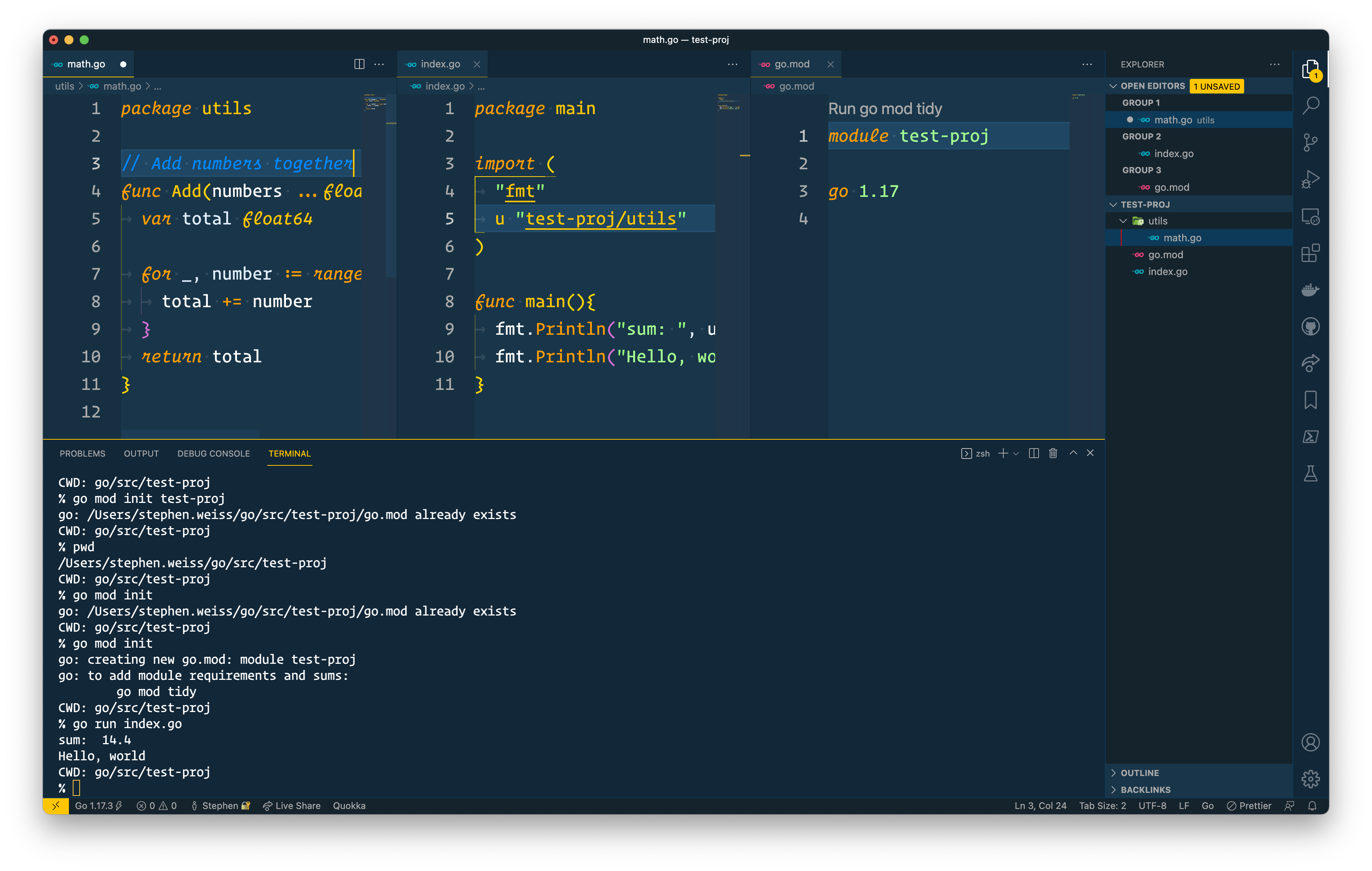Open the Extensions view
1372x871 pixels.
1310,253
